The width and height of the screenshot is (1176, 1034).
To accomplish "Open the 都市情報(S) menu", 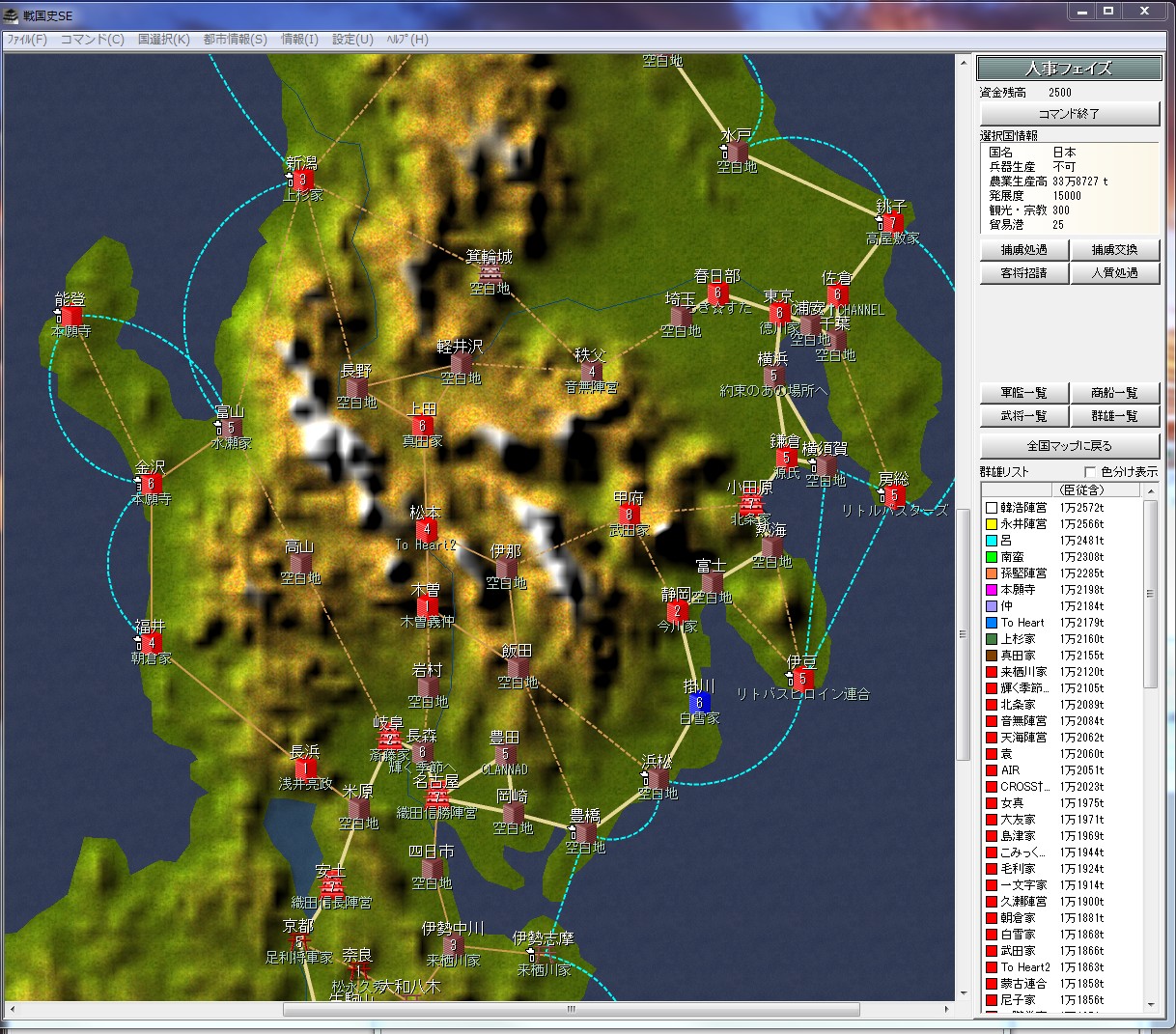I will pyautogui.click(x=235, y=40).
